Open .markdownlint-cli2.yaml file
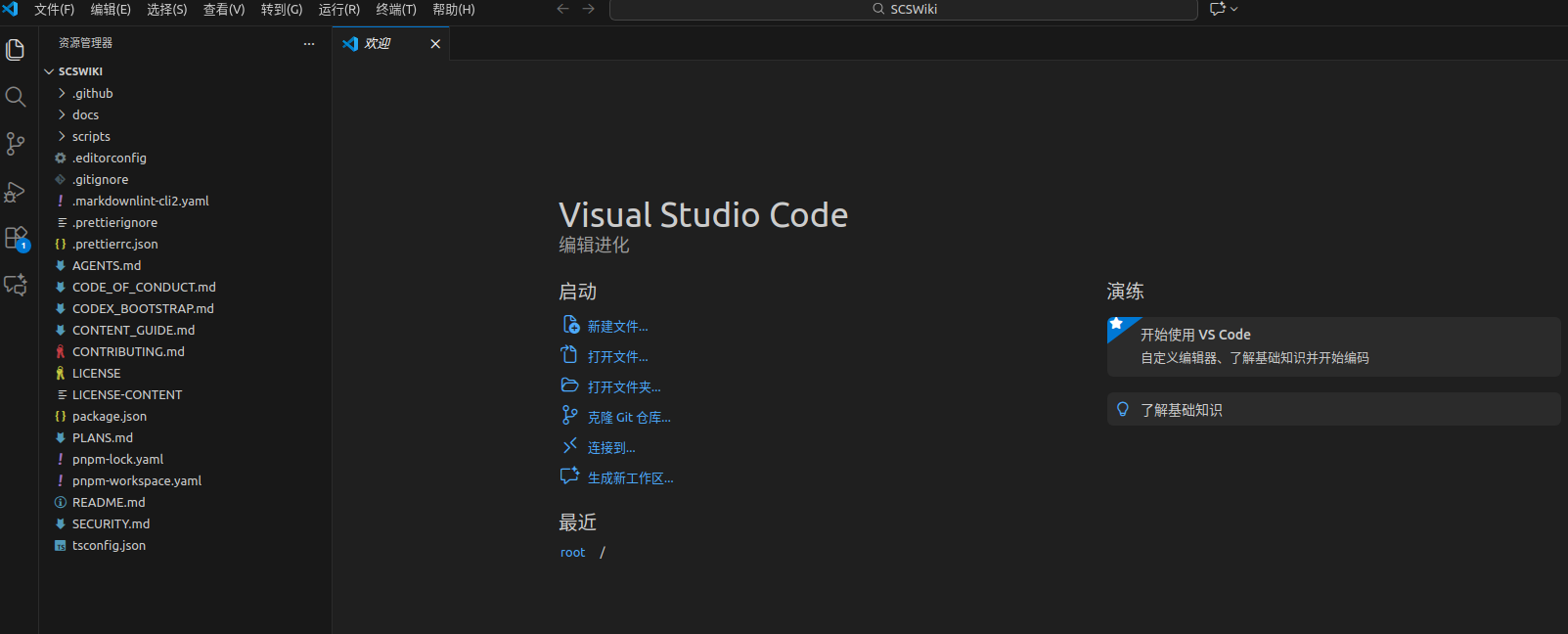The image size is (1568, 634). [185, 201]
